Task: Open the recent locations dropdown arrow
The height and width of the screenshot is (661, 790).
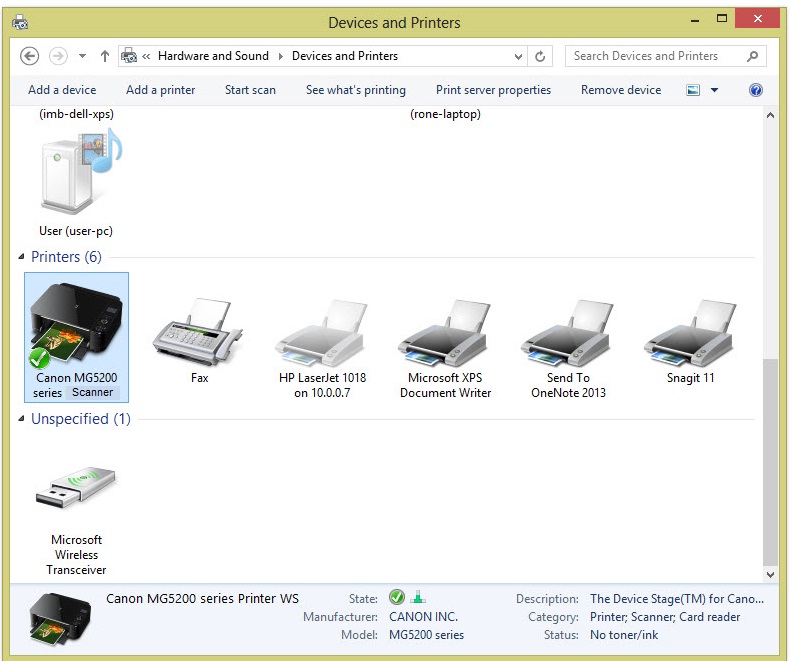Action: 82,57
